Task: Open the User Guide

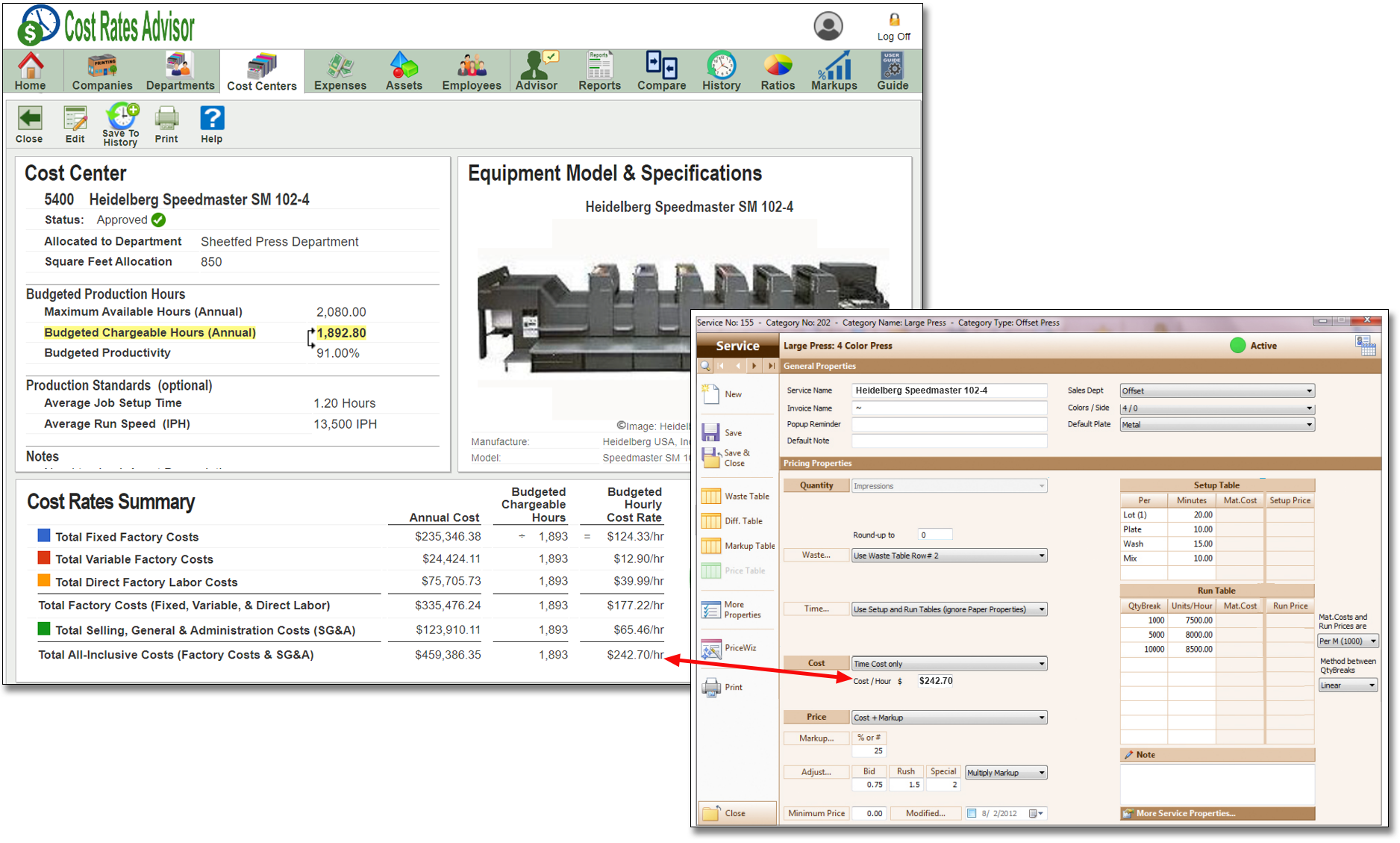Action: 893,72
